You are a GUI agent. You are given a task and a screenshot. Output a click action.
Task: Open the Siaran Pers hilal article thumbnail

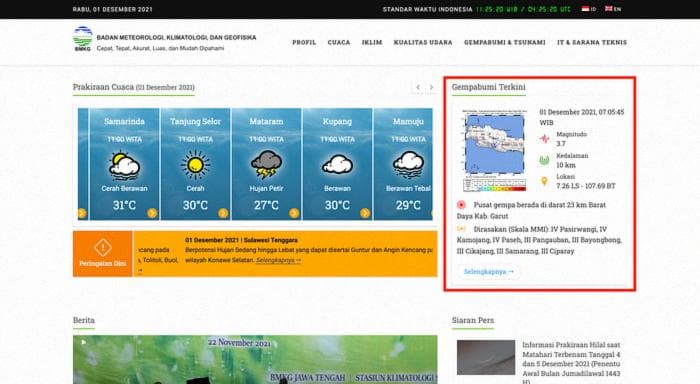coord(486,357)
